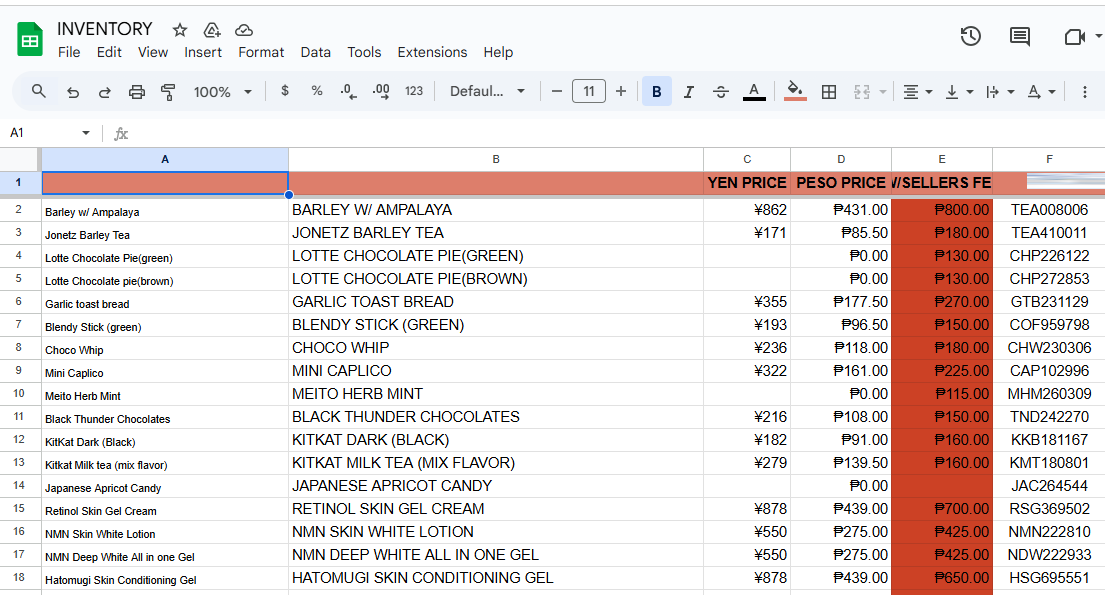
Task: Open text rotation dropdown
Action: coord(1041,92)
